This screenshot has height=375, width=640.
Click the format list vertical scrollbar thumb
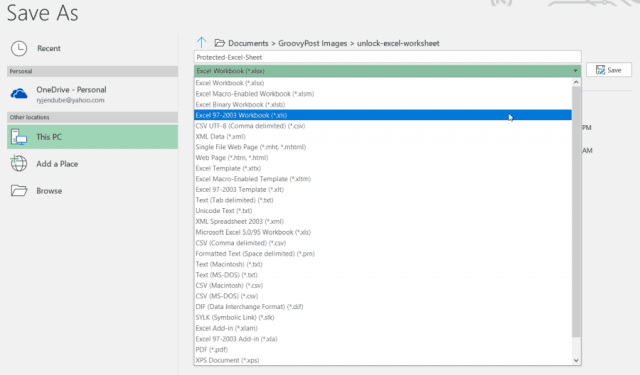[576, 212]
